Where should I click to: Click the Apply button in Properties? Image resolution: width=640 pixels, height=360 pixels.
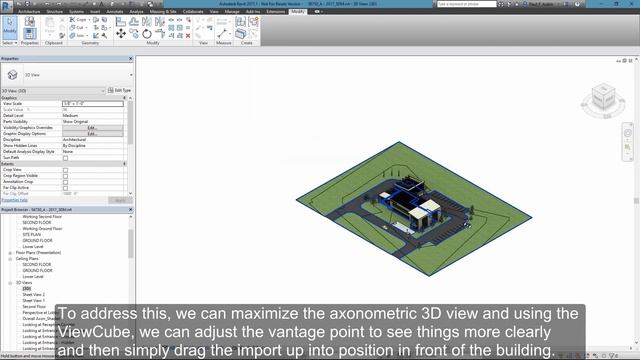[120, 200]
